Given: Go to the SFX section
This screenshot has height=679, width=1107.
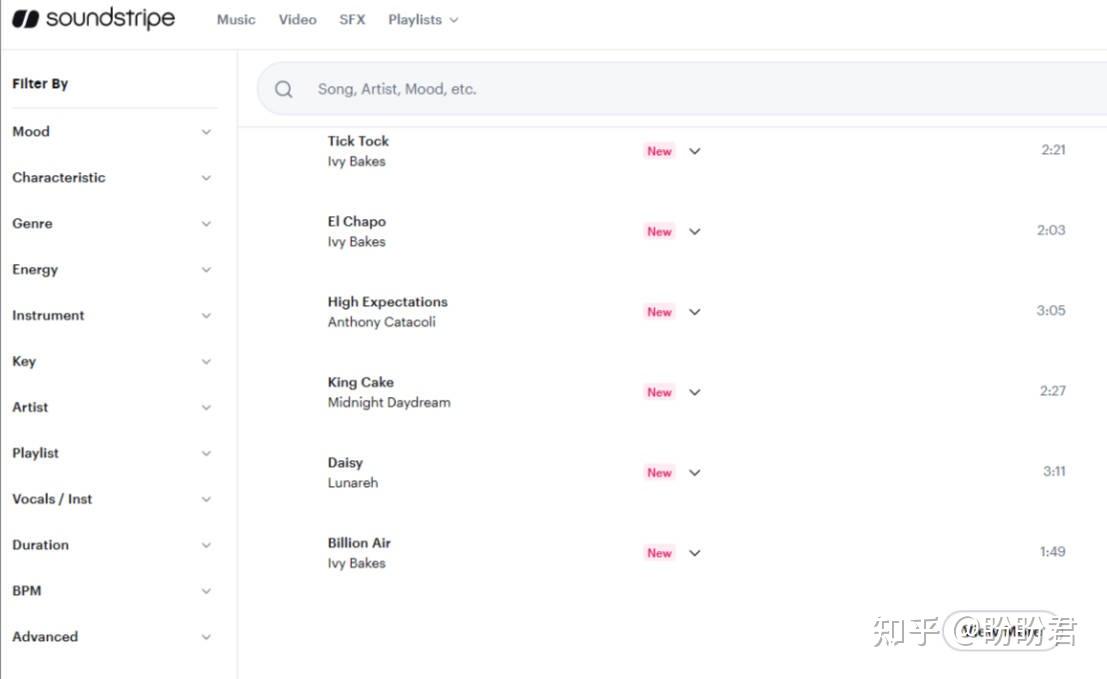Looking at the screenshot, I should [352, 20].
